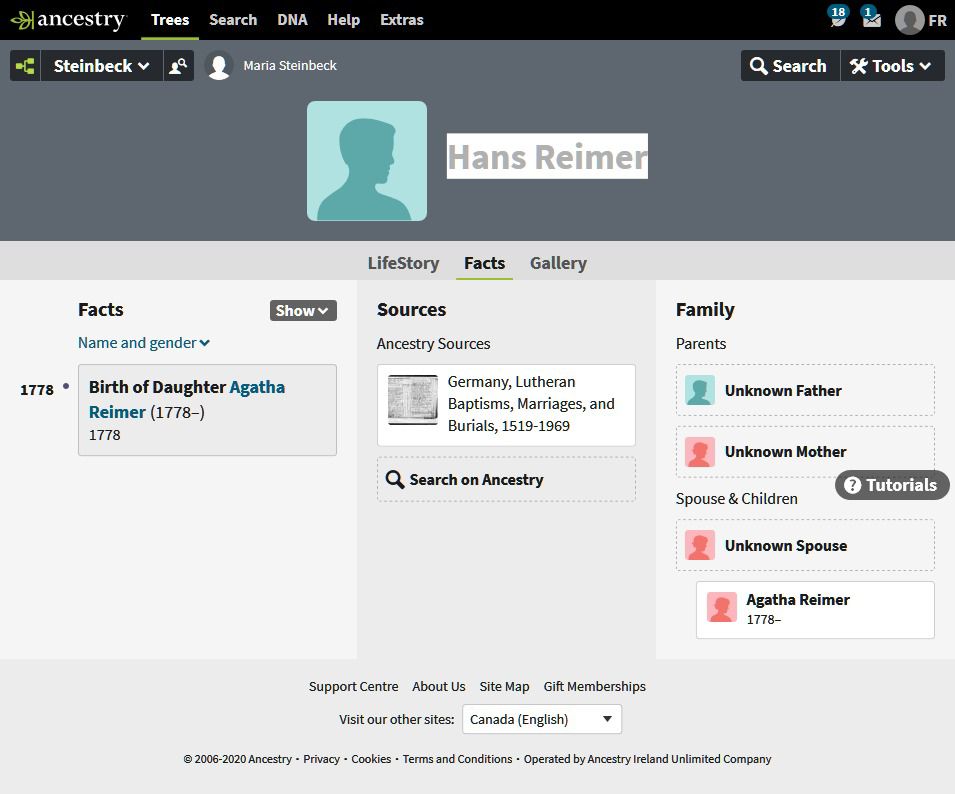Open the Canada (English) site selector
Screen dimensions: 955x794
(x=541, y=719)
